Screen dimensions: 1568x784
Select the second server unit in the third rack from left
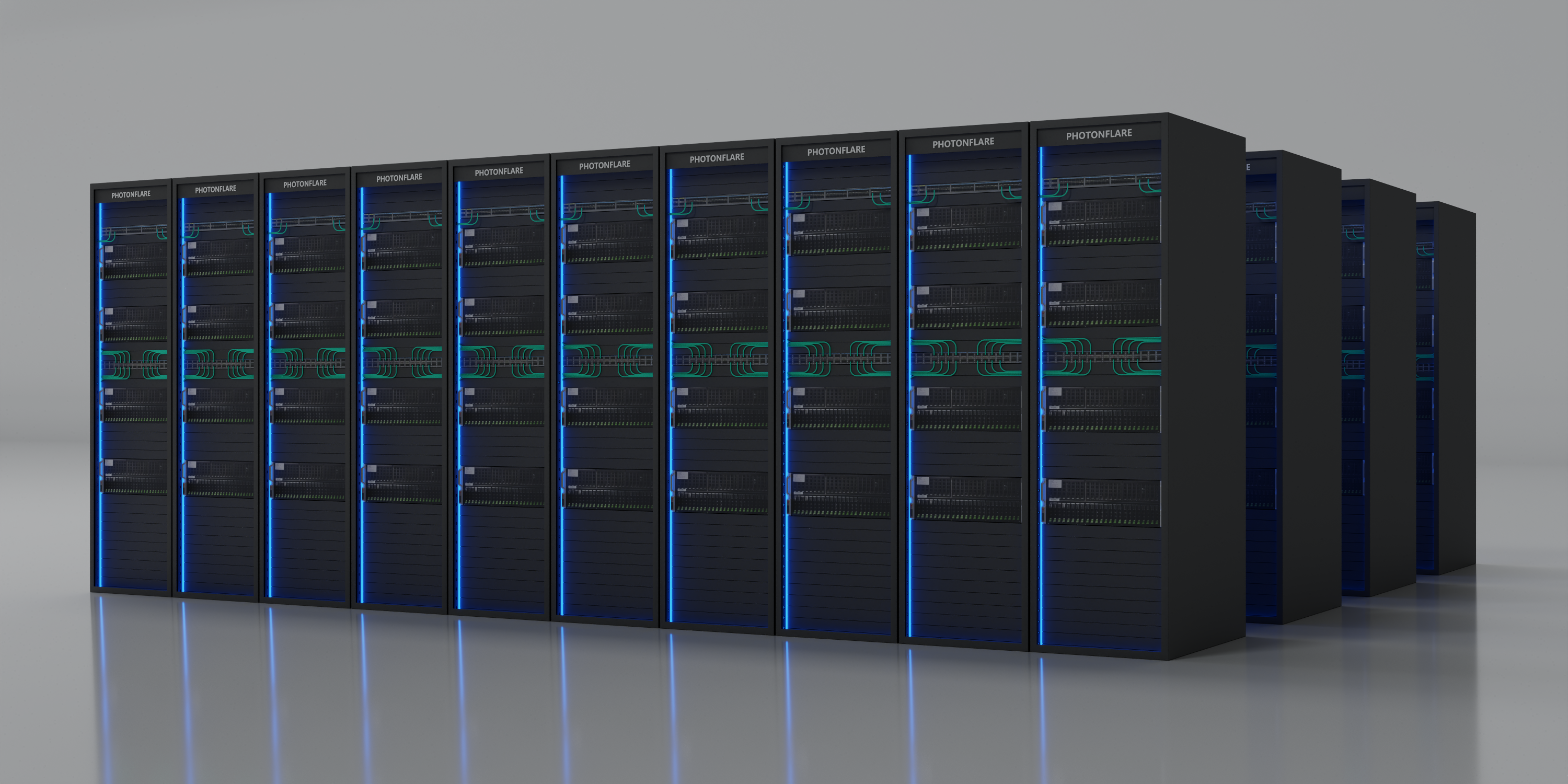coord(308,320)
